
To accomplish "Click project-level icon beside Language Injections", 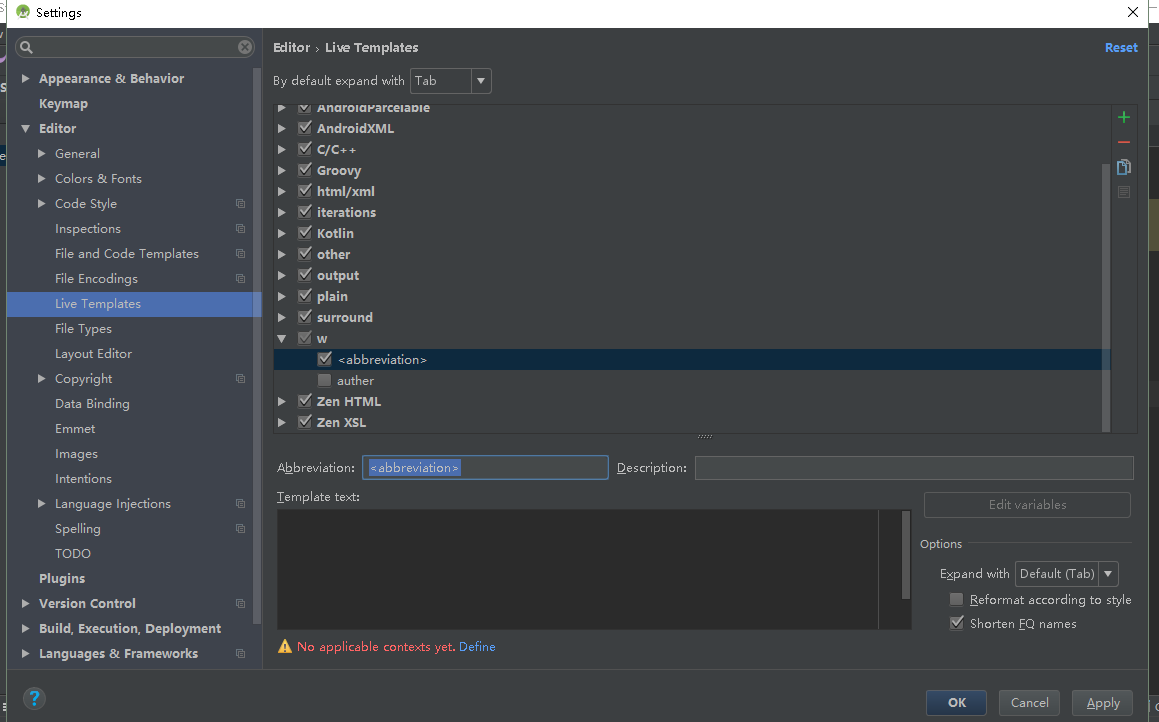I will tap(240, 503).
